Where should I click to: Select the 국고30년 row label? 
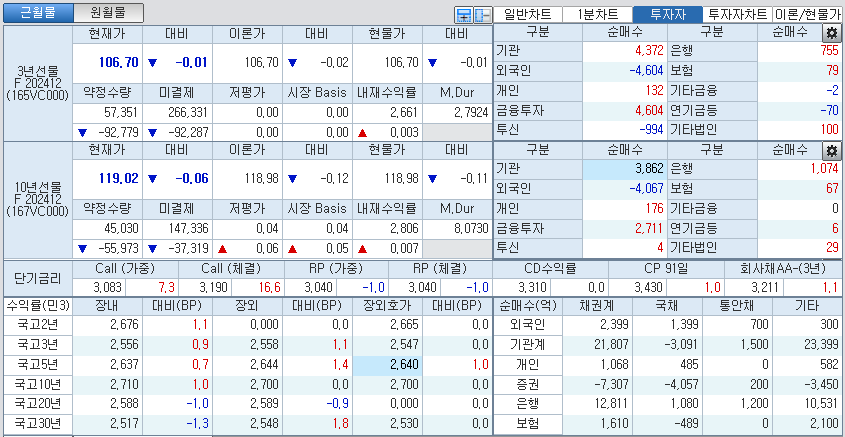point(38,423)
